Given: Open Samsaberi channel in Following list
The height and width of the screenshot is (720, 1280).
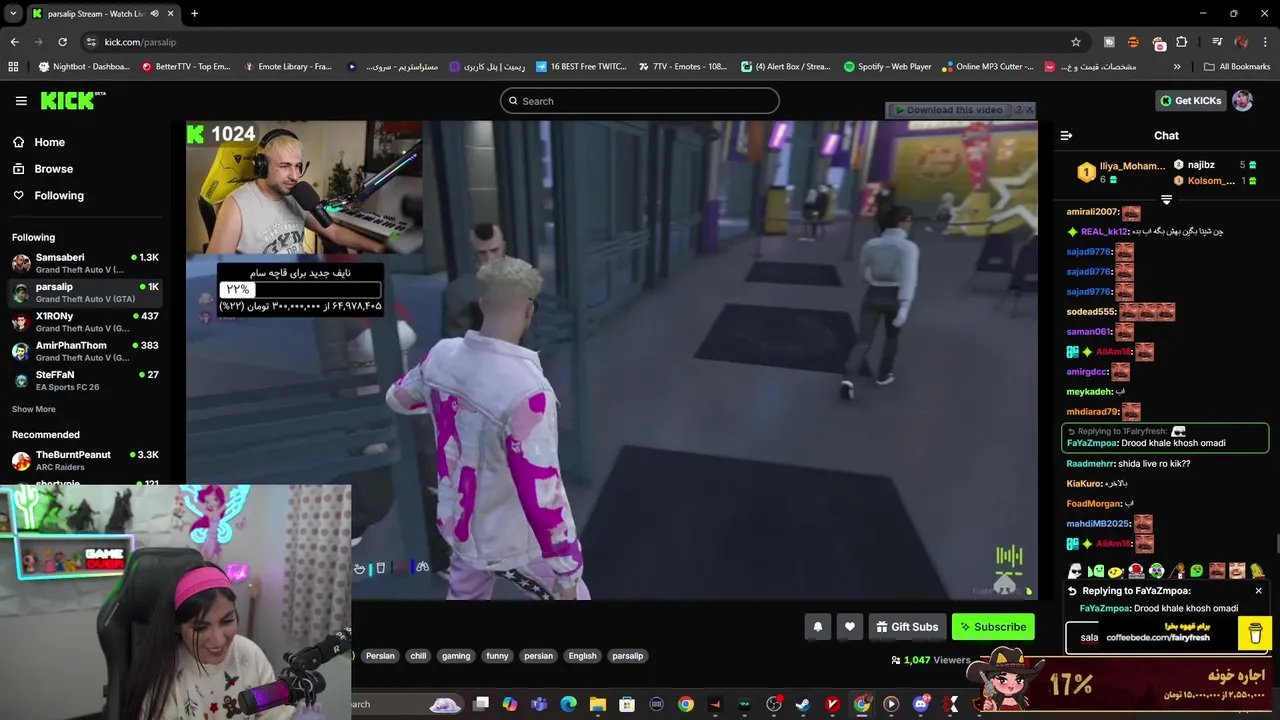Looking at the screenshot, I should [86, 263].
